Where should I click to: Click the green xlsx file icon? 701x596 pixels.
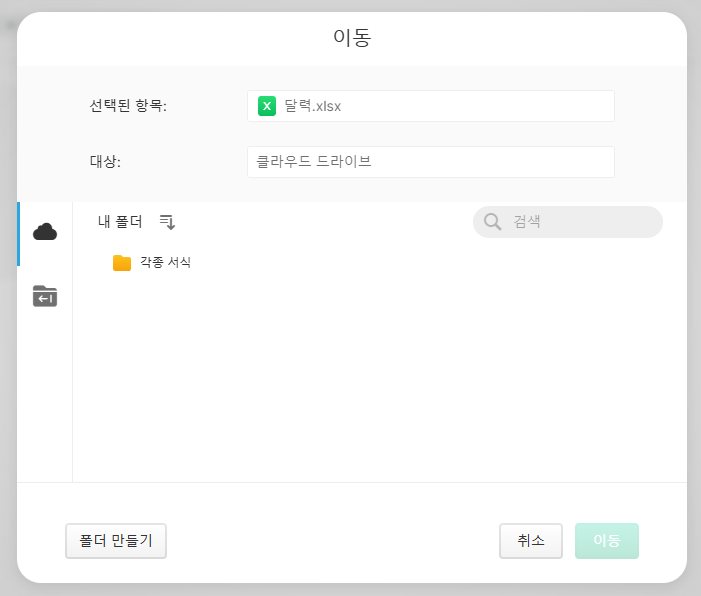point(267,106)
